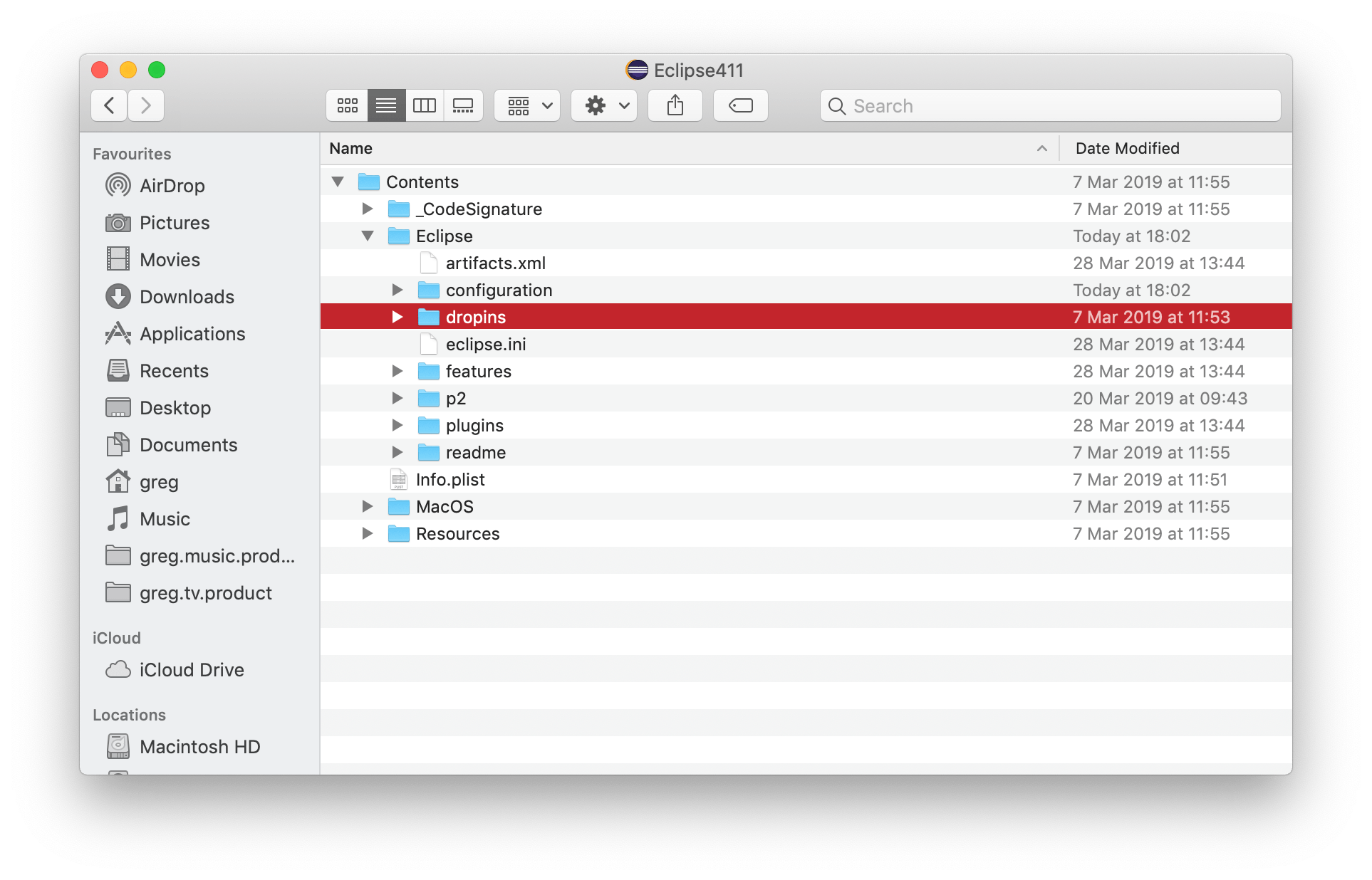
Task: Open iCloud Drive from the sidebar
Action: click(x=192, y=669)
